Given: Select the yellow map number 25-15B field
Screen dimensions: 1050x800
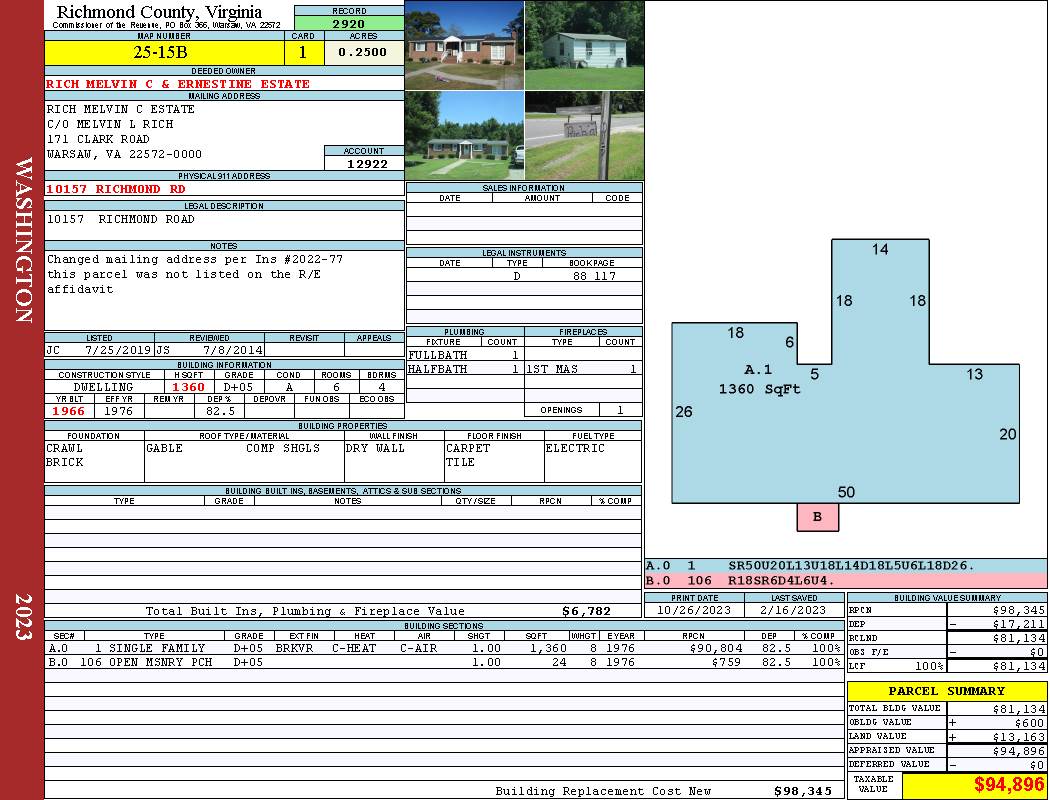Looking at the screenshot, I should pyautogui.click(x=165, y=52).
